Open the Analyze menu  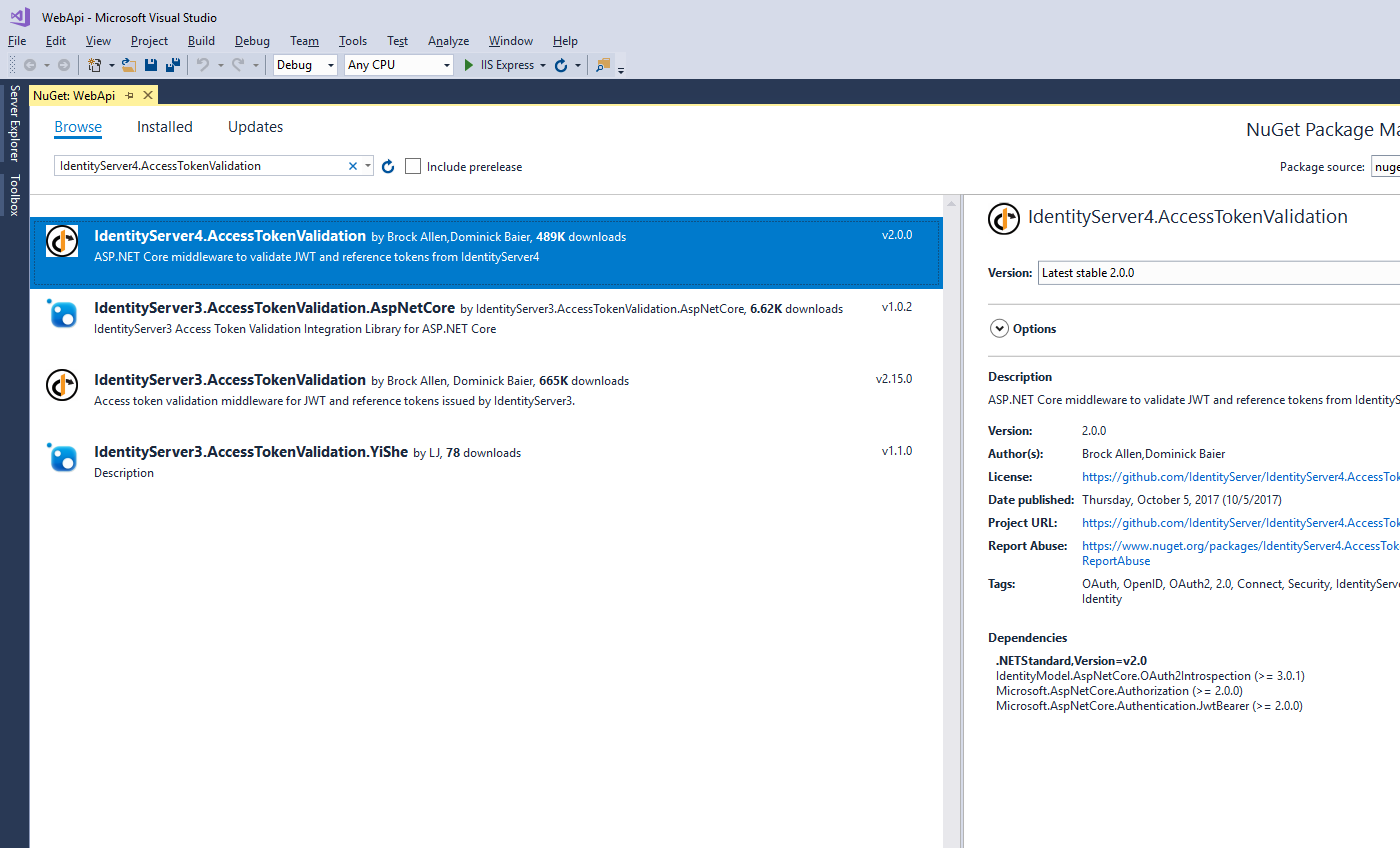[448, 41]
